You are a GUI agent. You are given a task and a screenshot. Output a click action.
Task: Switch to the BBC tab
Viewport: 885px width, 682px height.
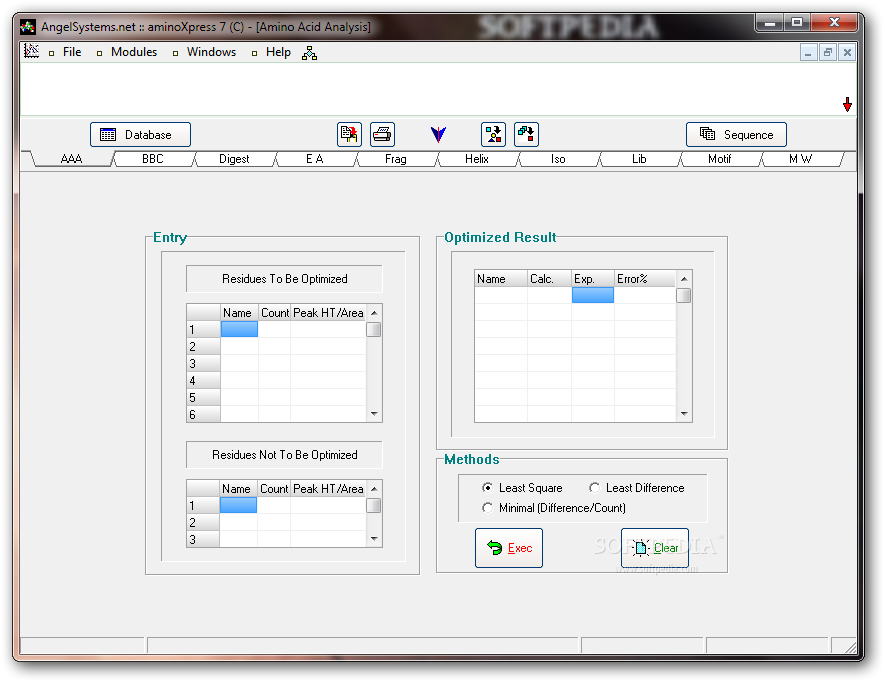coord(152,159)
